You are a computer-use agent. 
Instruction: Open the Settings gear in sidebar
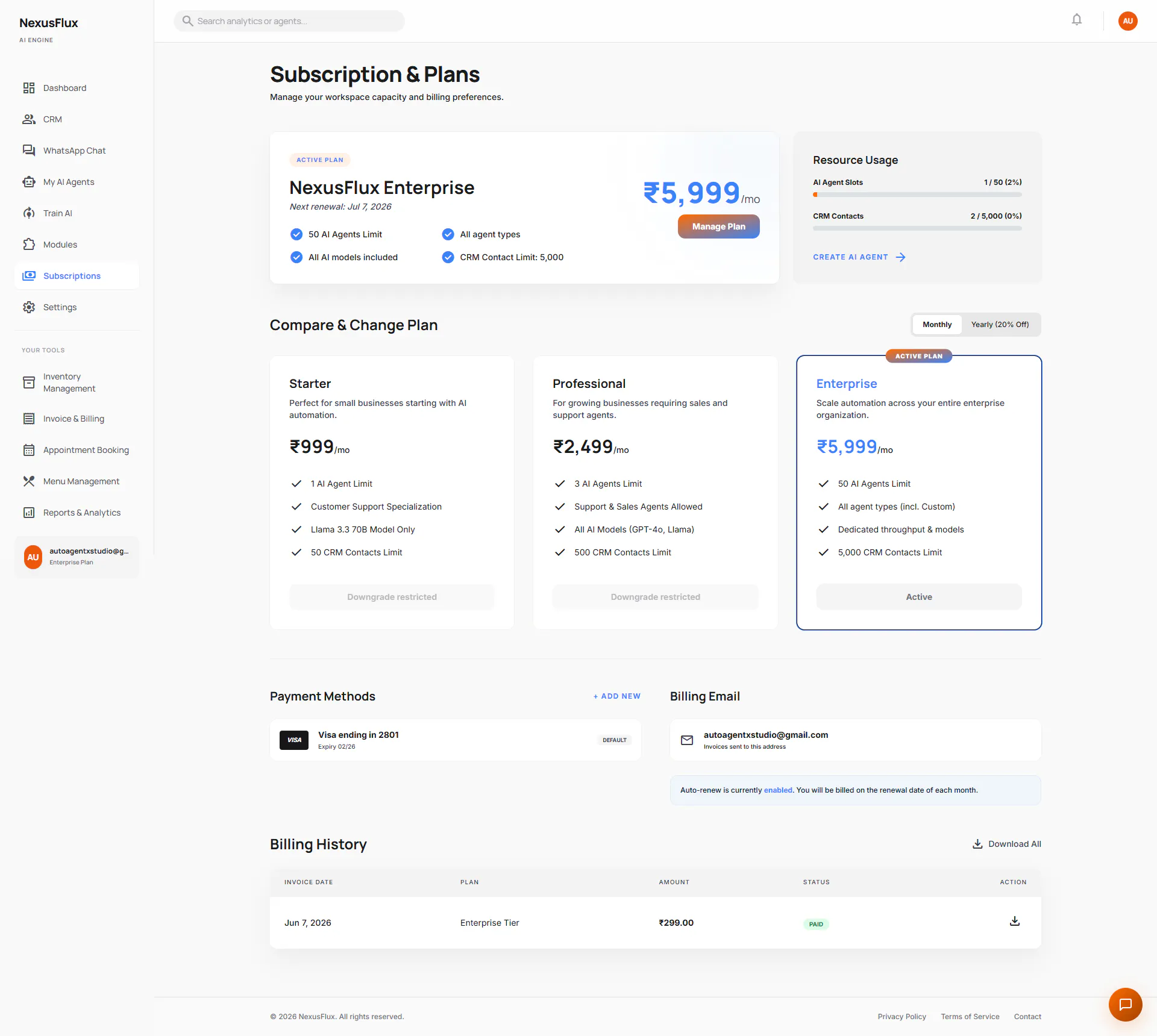click(x=29, y=307)
